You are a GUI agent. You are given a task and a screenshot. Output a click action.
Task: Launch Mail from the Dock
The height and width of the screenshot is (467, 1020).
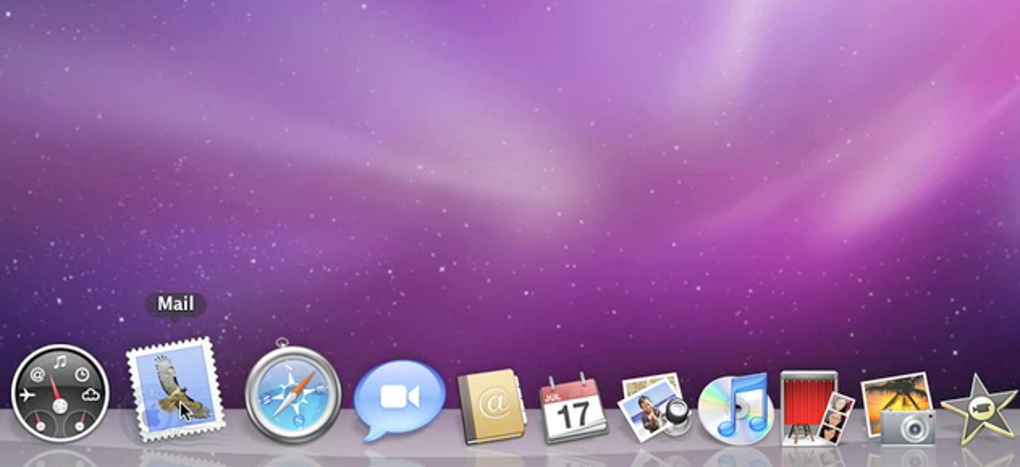(176, 390)
